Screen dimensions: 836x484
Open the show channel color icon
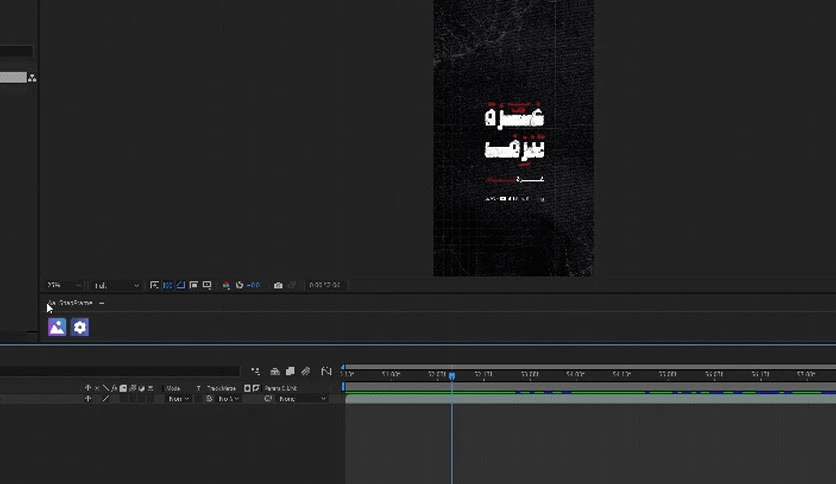click(x=226, y=285)
